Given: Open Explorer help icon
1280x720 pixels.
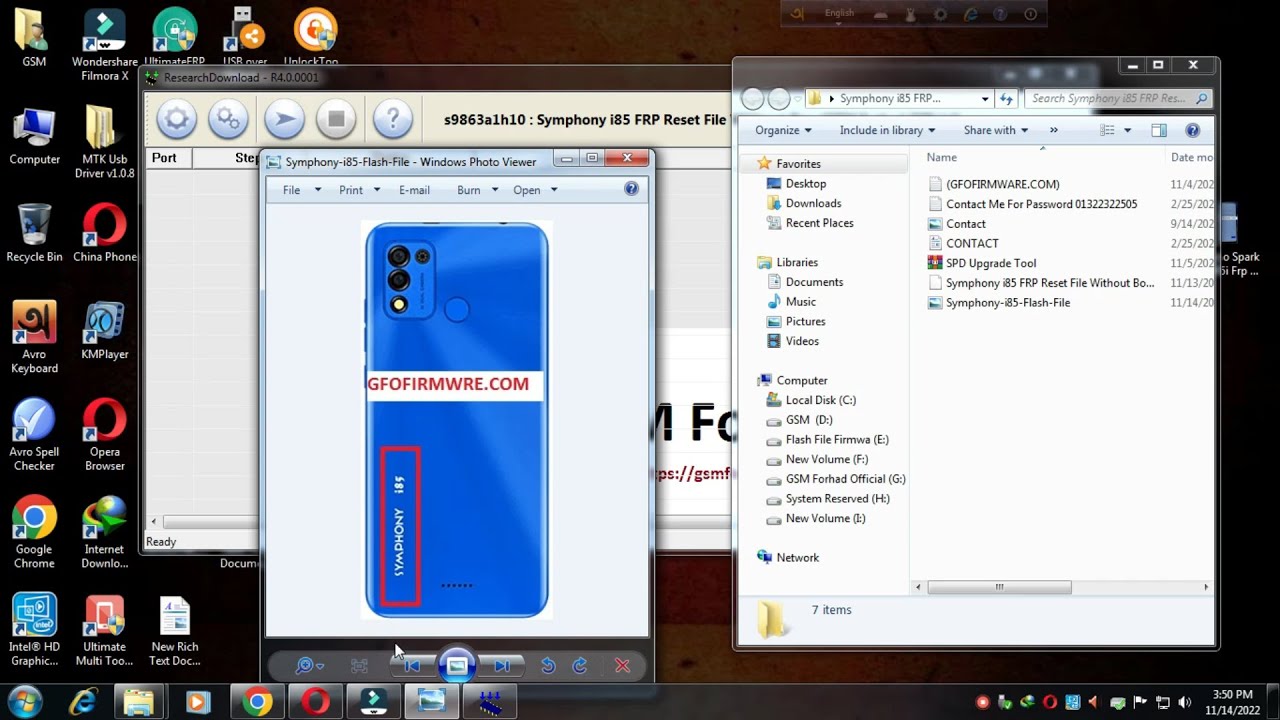Looking at the screenshot, I should [x=1192, y=130].
